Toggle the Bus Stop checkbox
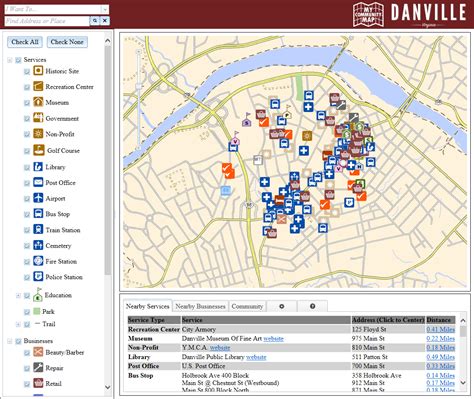 (27, 215)
